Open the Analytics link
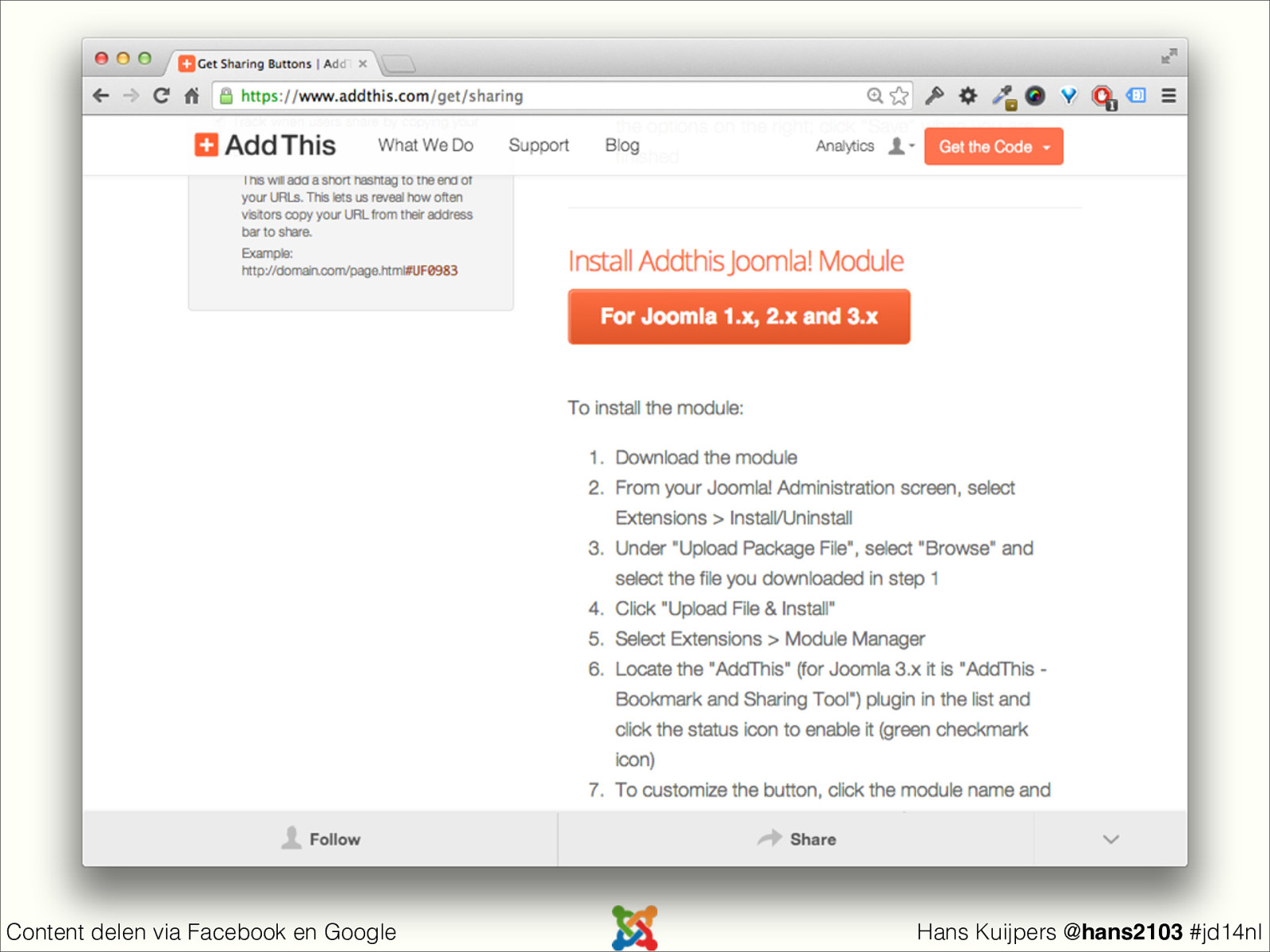This screenshot has width=1270, height=952. pos(845,146)
